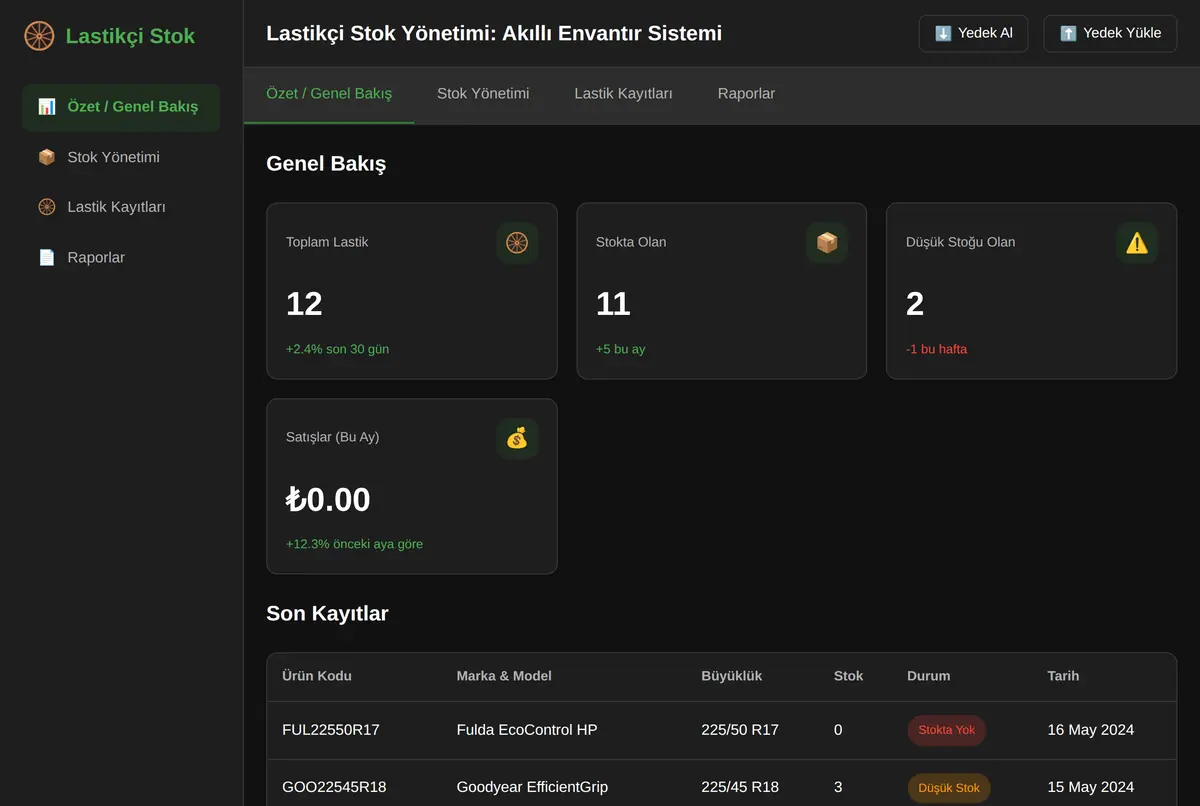Click the Düşük Stok status badge
The height and width of the screenshot is (806, 1200).
click(949, 788)
